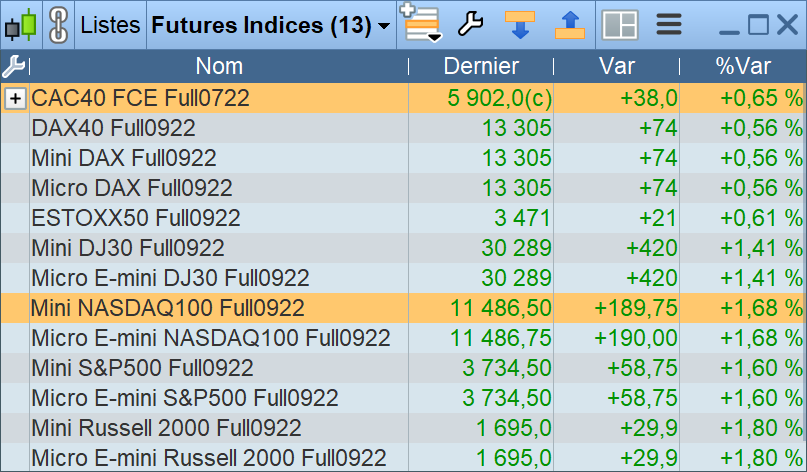The height and width of the screenshot is (472, 807).
Task: Select the ESTOXX50 Full0922 row
Action: 136,218
